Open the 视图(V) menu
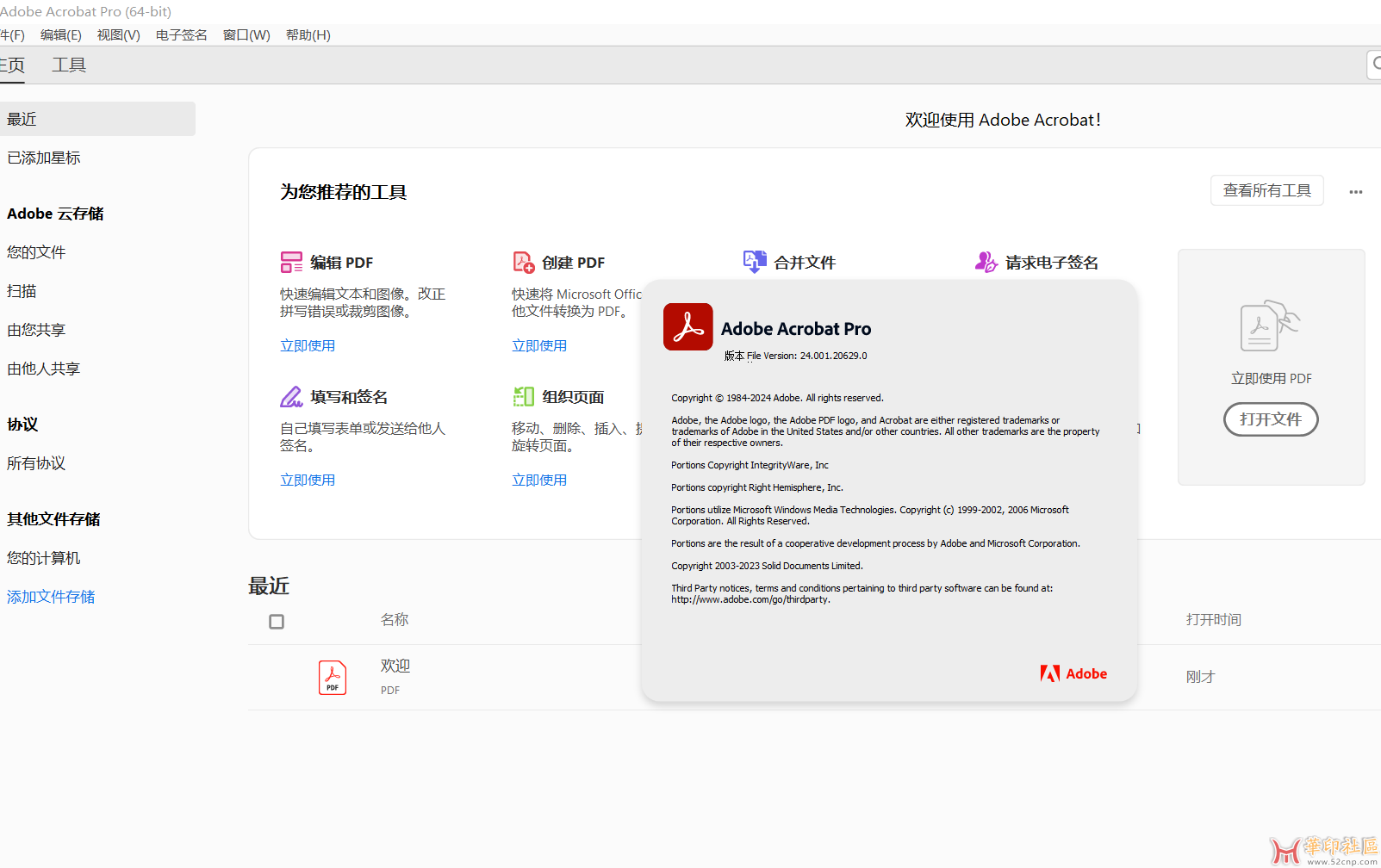 pyautogui.click(x=119, y=35)
